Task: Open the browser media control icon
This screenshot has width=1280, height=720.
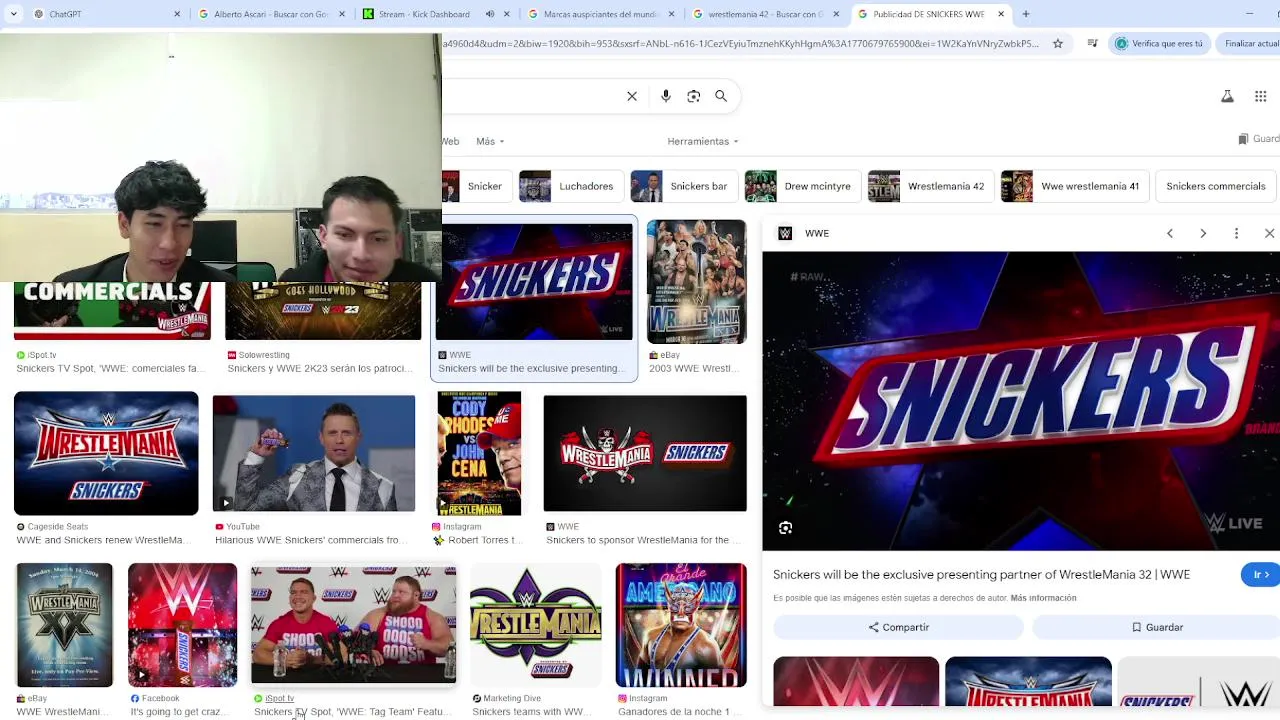Action: [x=1092, y=44]
